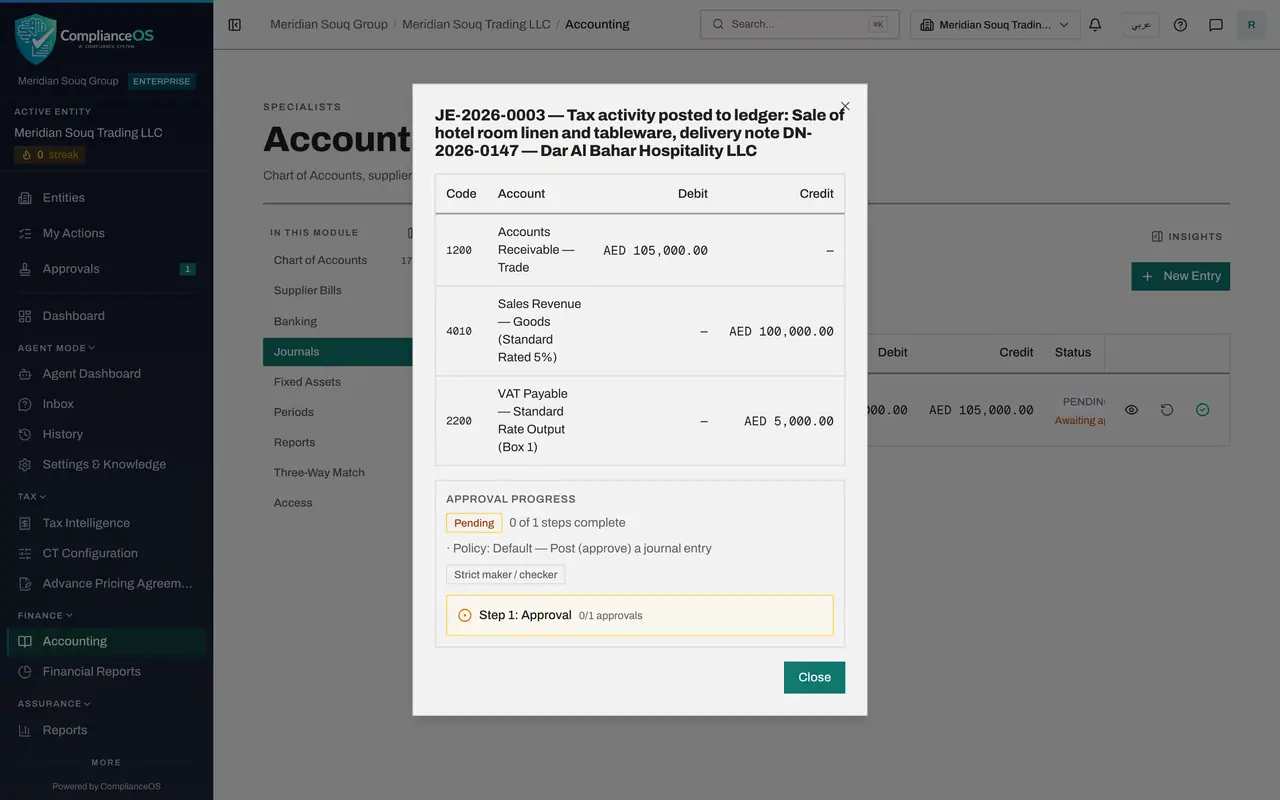Close the journal entry dialog with X
The image size is (1280, 800).
(x=845, y=106)
